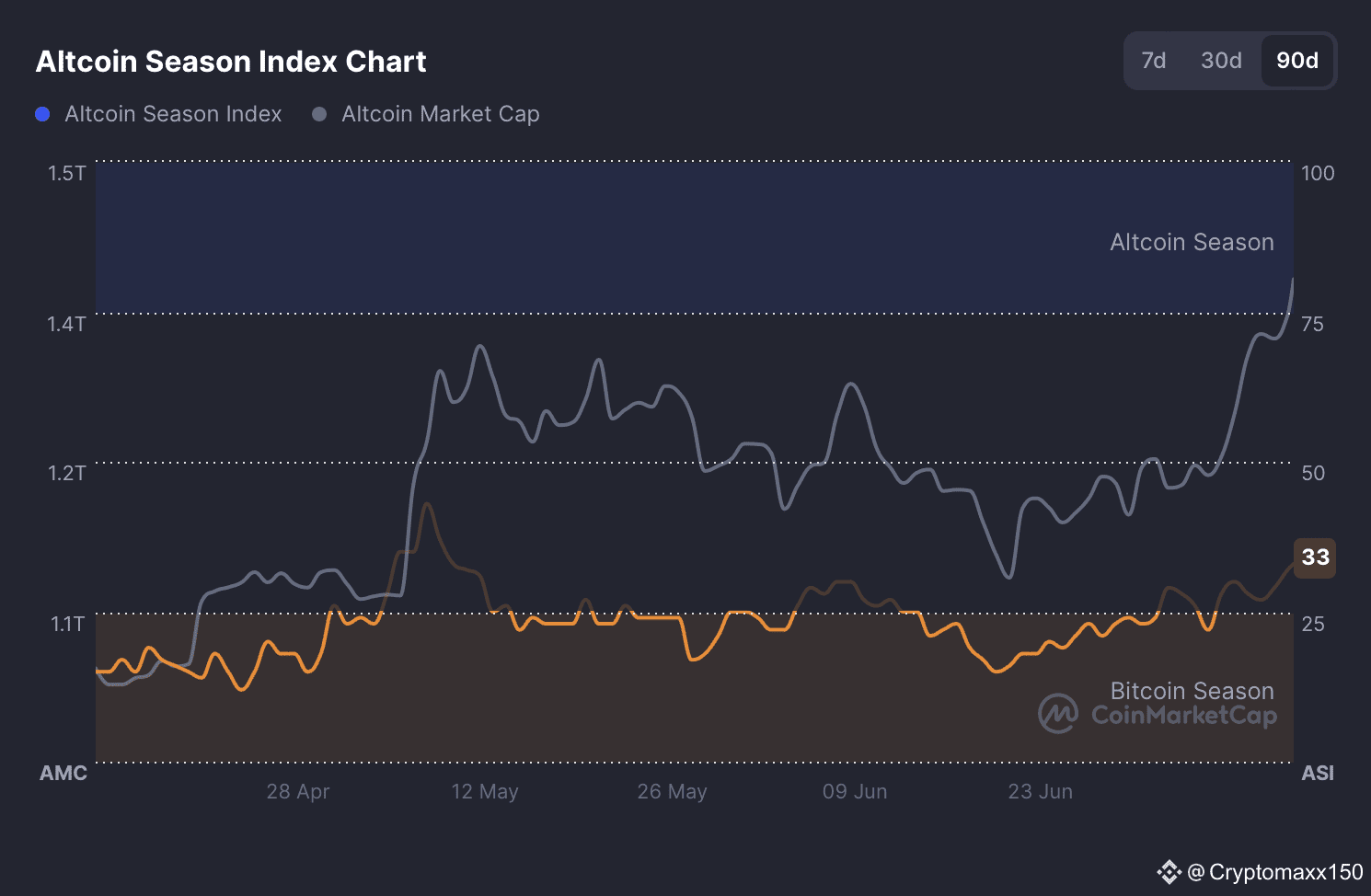1371x896 pixels.
Task: Toggle the blue Altcoin Season Index dot
Action: pos(42,114)
